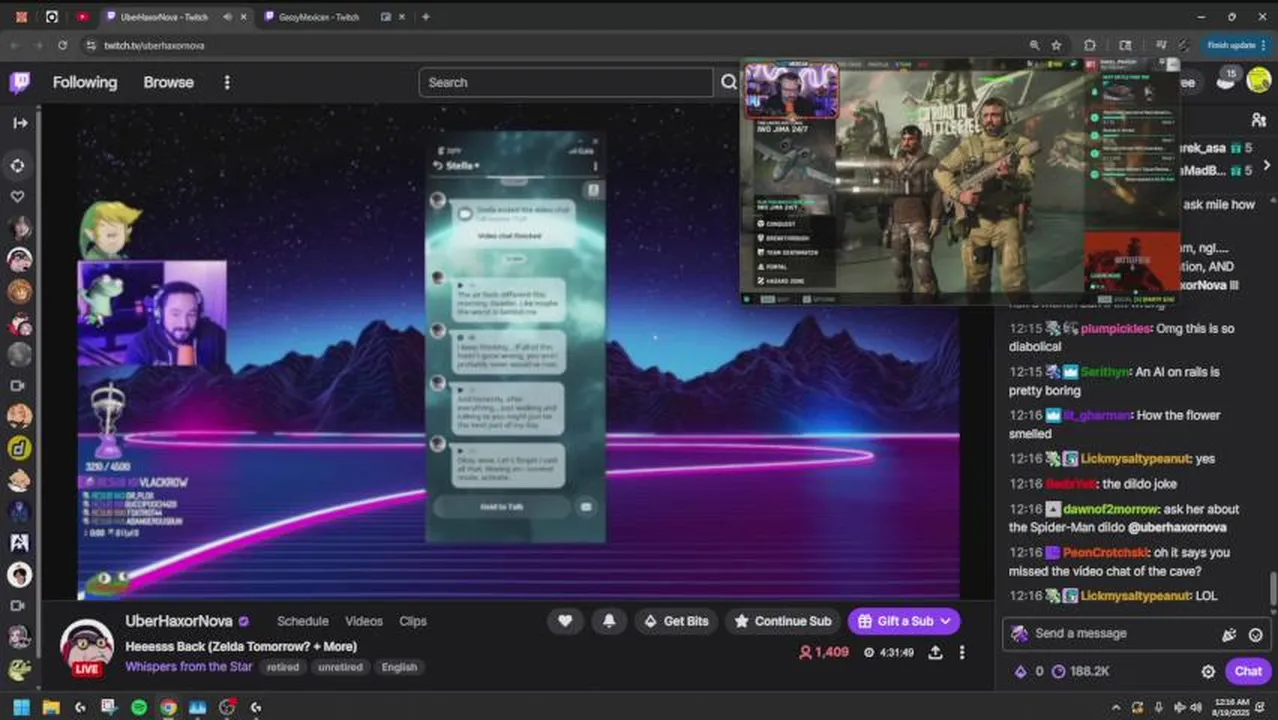This screenshot has height=720, width=1278.
Task: Open the notifications inbox showing 15
Action: pyautogui.click(x=1227, y=80)
